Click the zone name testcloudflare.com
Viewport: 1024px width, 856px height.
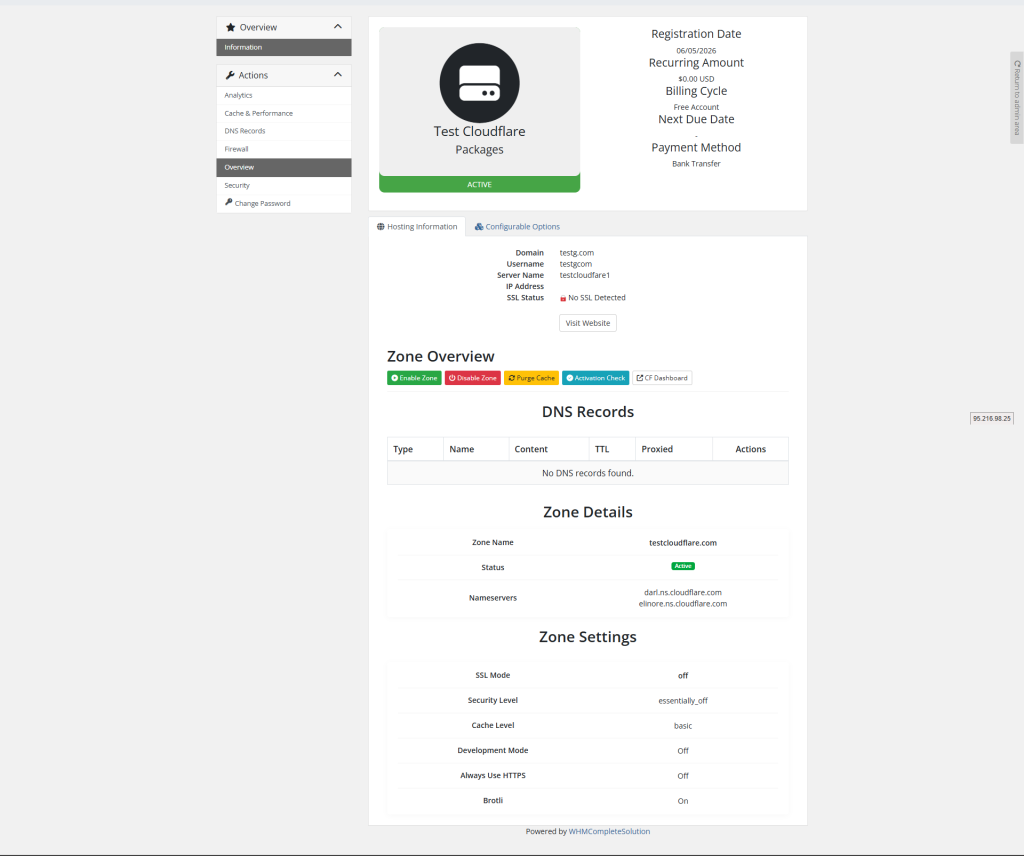[683, 543]
